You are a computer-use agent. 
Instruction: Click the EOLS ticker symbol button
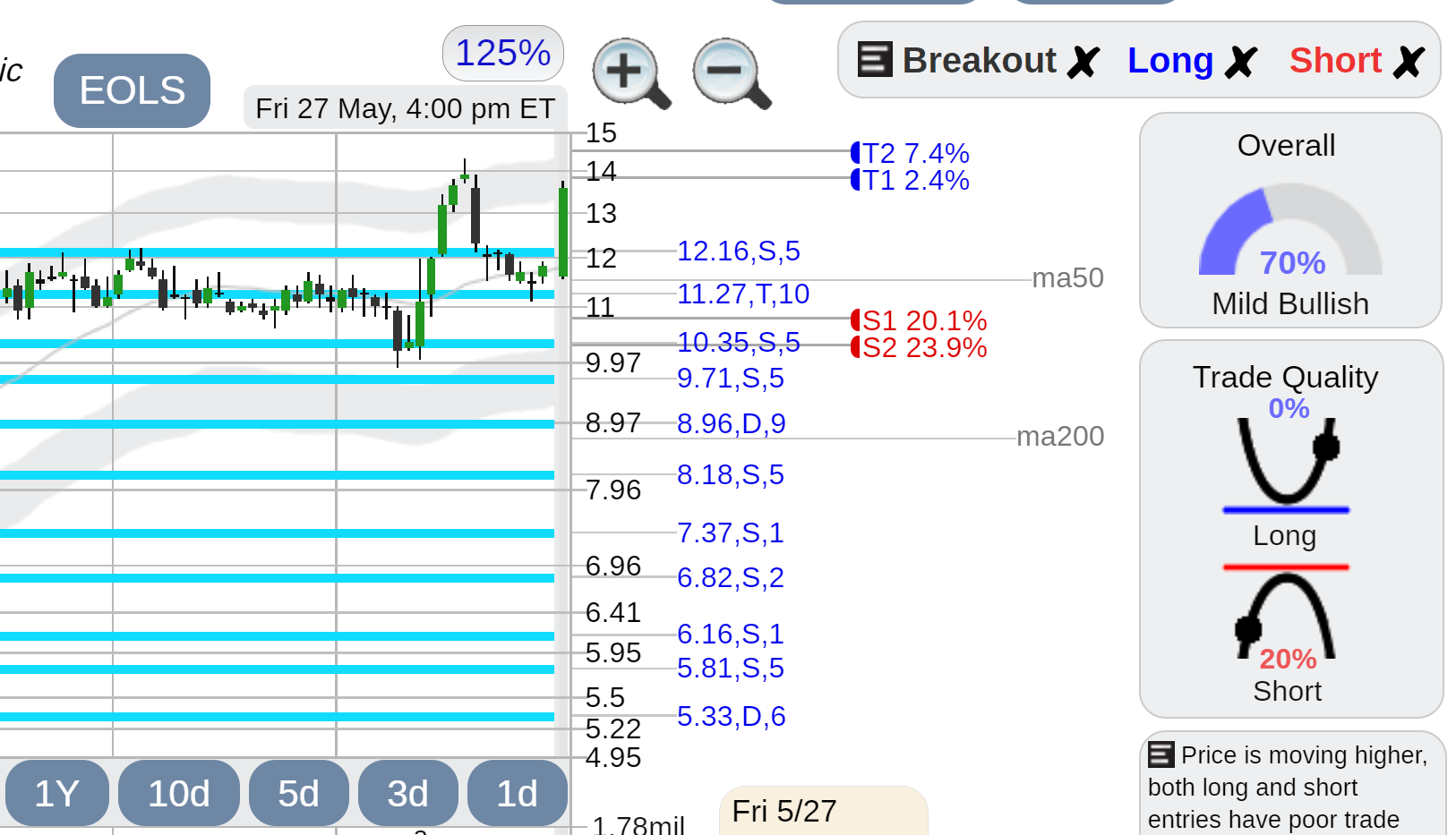tap(132, 90)
